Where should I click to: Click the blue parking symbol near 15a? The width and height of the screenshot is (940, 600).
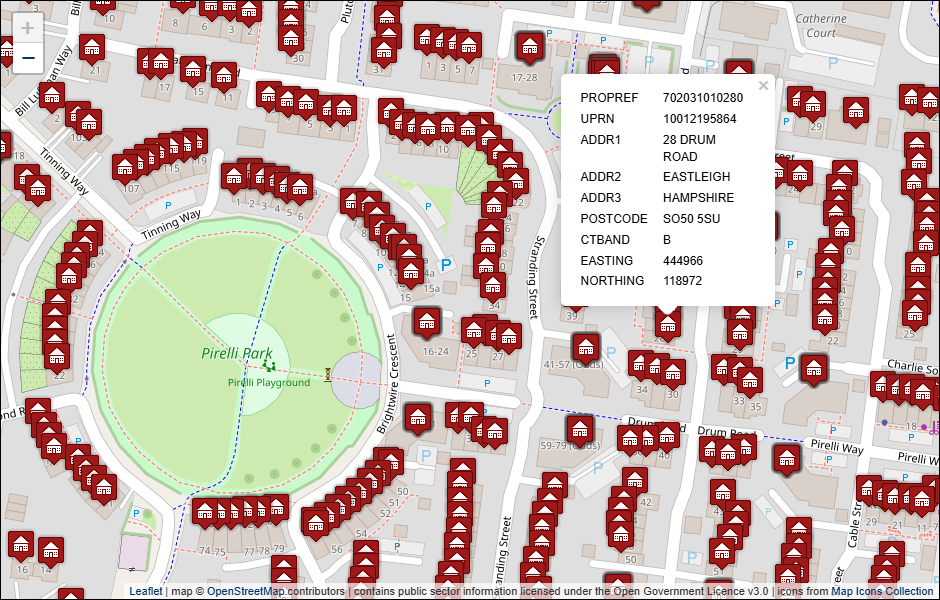click(x=446, y=265)
